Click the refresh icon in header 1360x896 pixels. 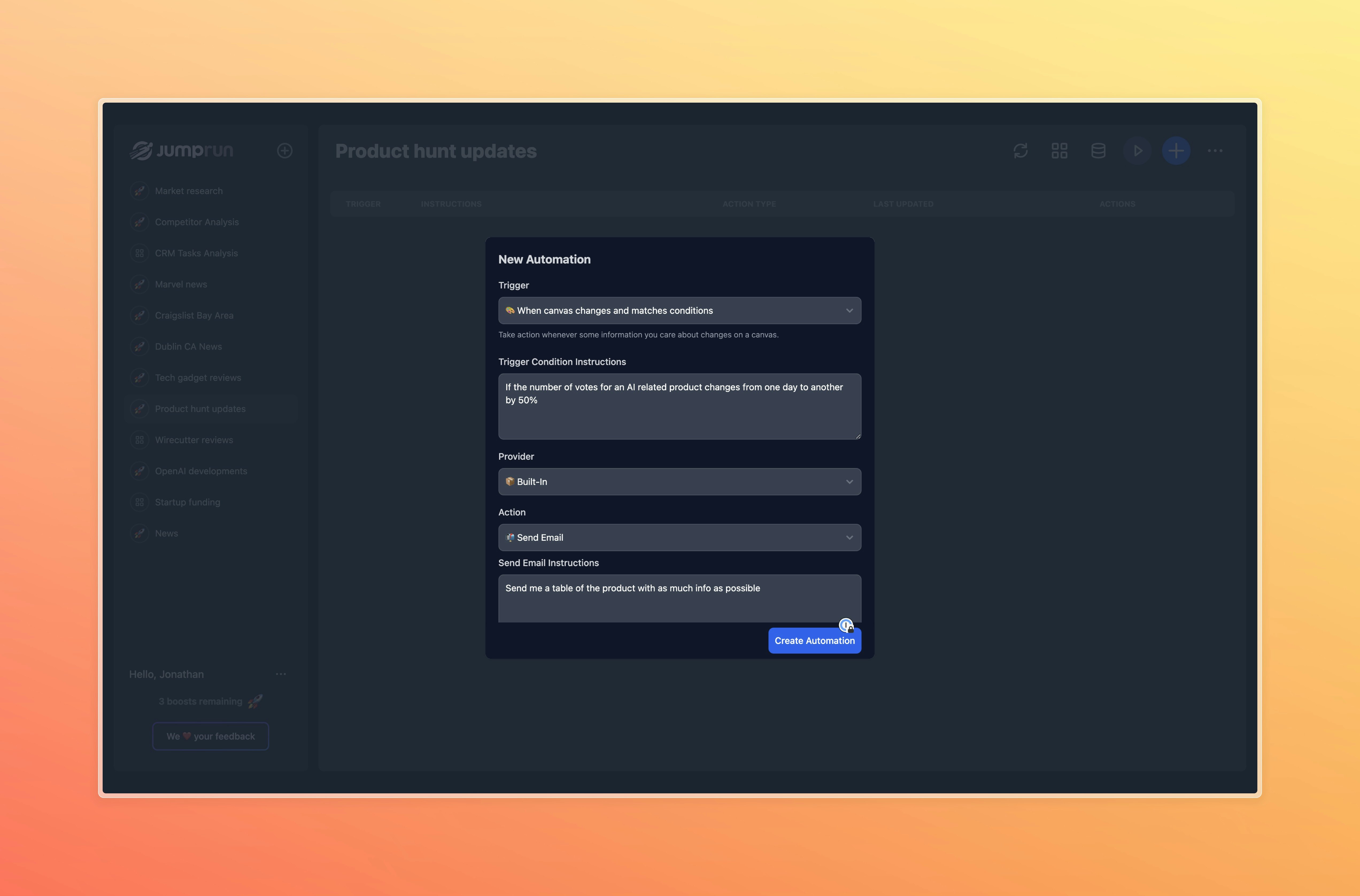[x=1021, y=151]
